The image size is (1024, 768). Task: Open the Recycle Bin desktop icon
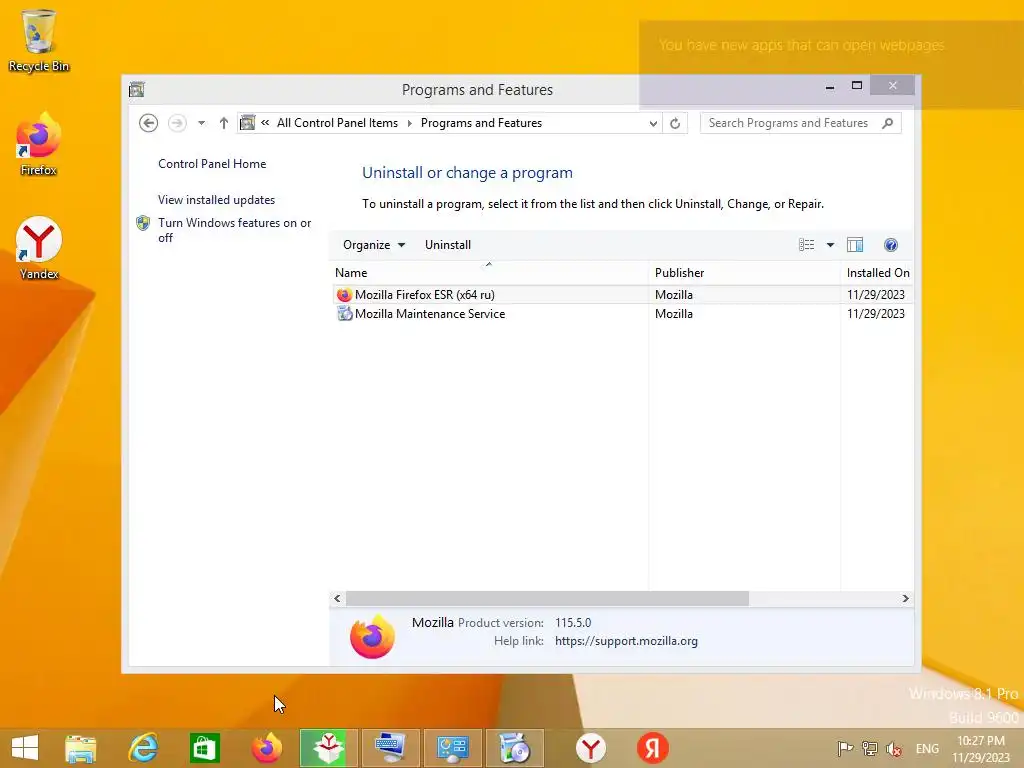coord(39,40)
